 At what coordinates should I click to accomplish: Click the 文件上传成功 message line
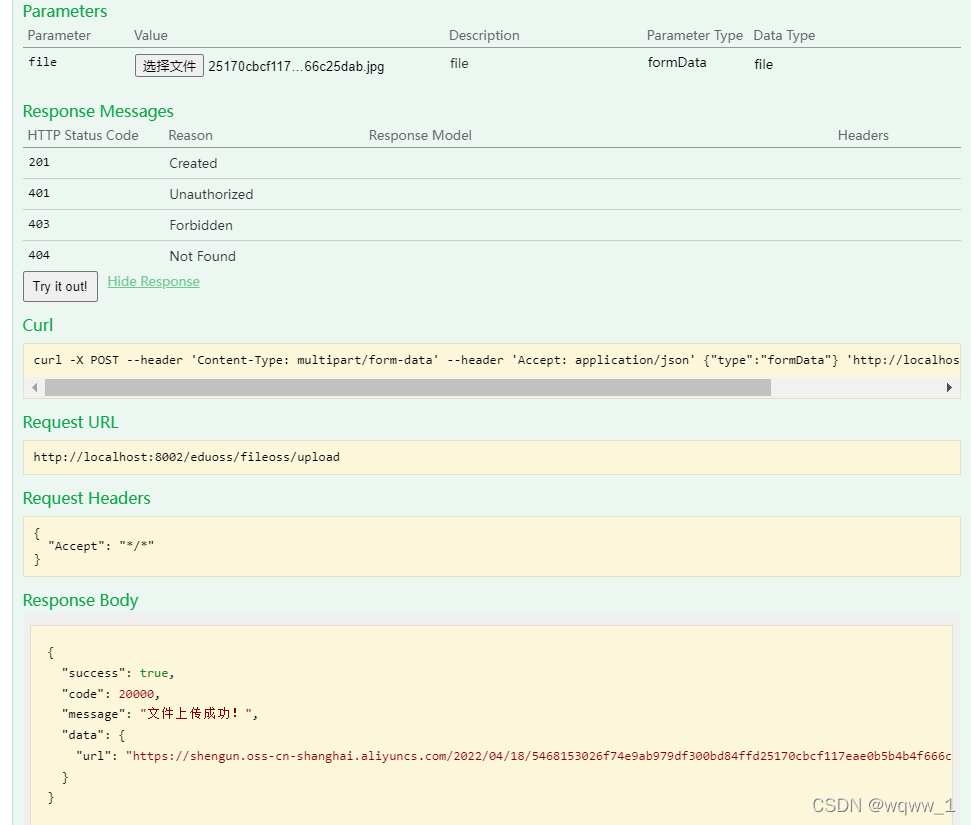[160, 714]
